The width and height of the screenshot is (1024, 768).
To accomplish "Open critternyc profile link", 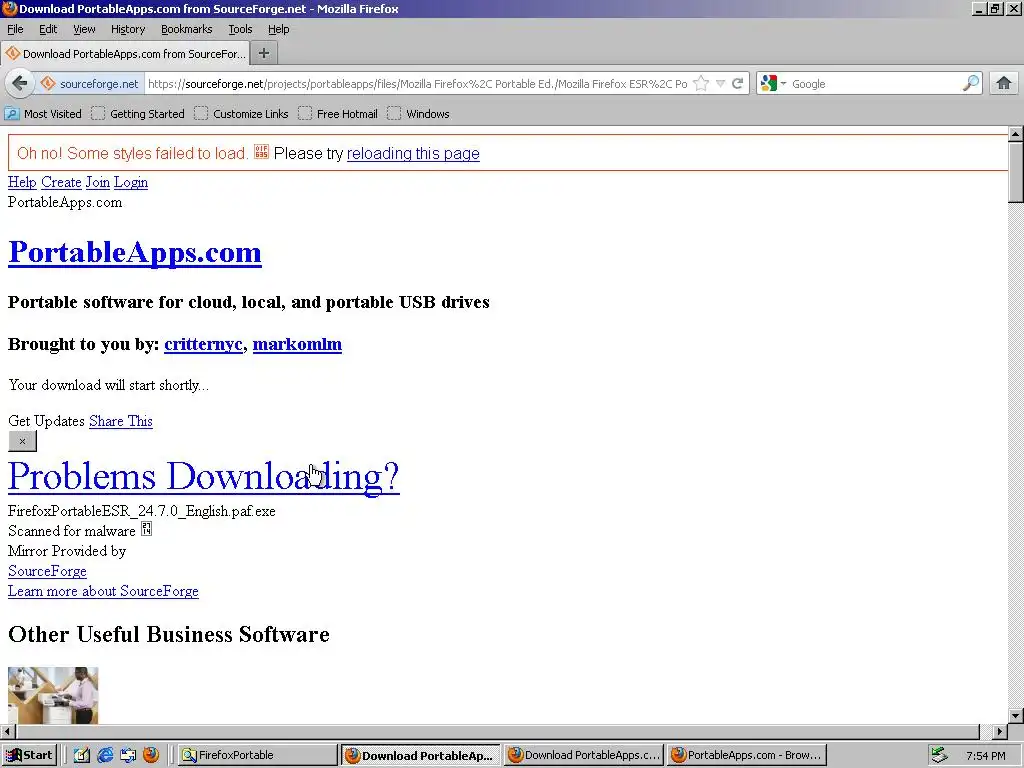I will 203,344.
